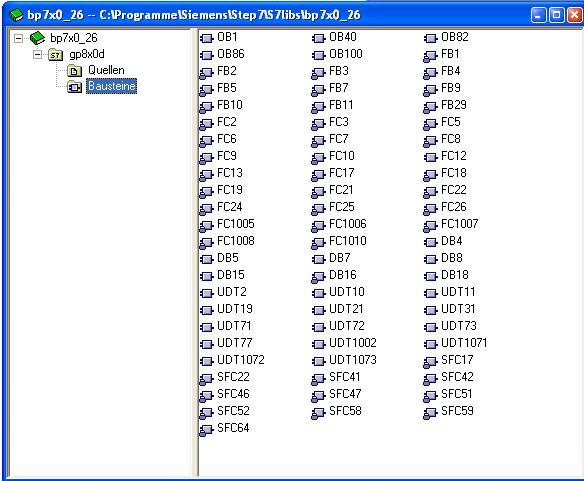Select the FB10 block name
Screen dimensions: 584x481
tap(230, 105)
